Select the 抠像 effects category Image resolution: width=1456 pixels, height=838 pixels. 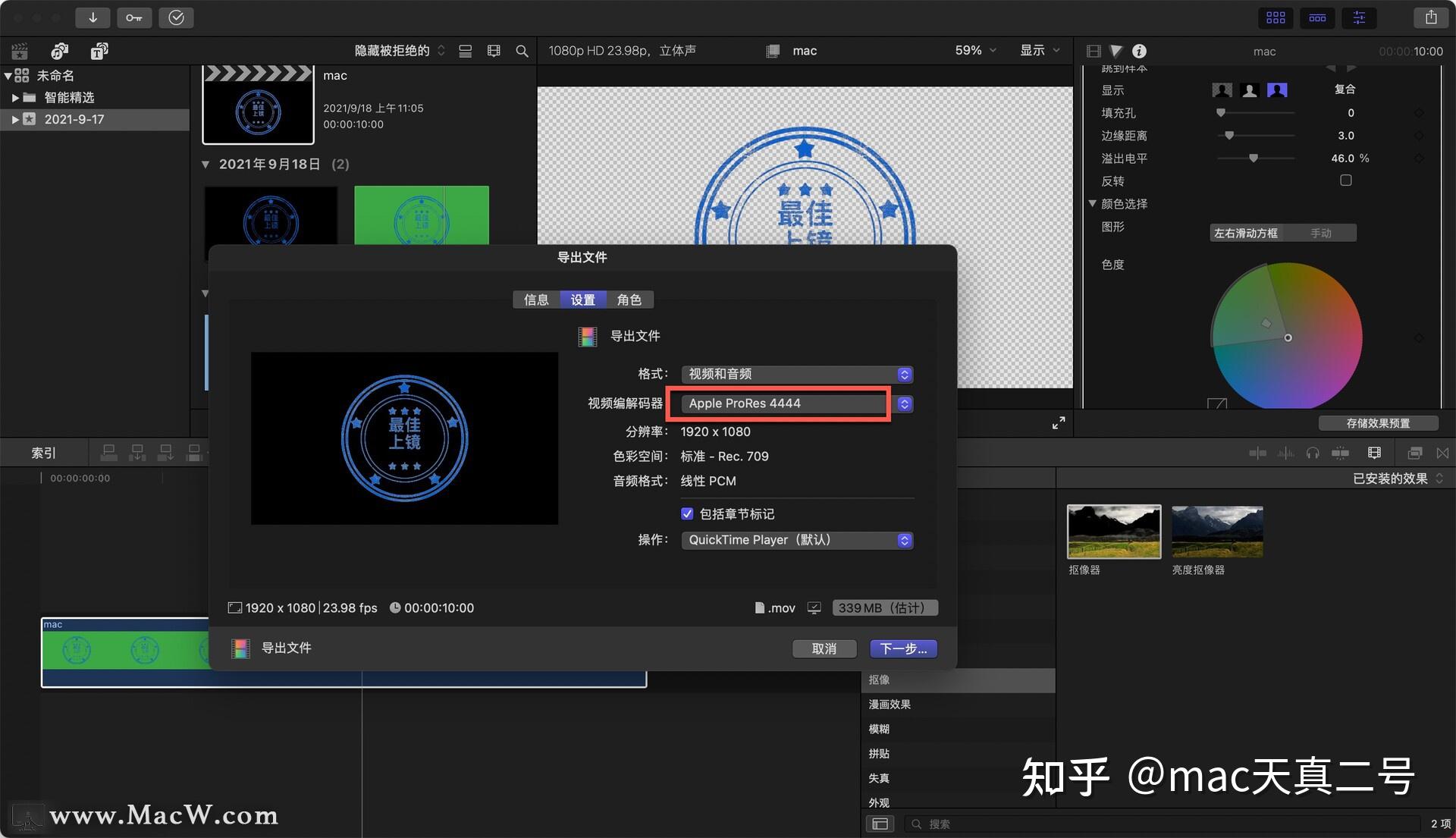(x=958, y=680)
